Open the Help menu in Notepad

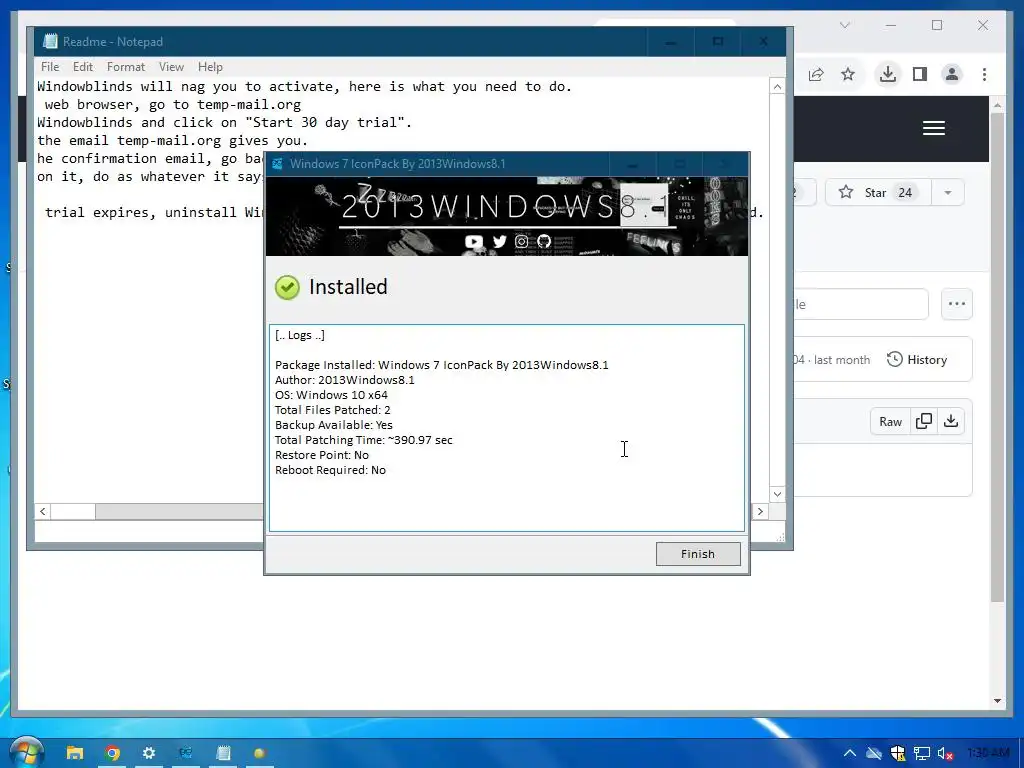coord(210,67)
